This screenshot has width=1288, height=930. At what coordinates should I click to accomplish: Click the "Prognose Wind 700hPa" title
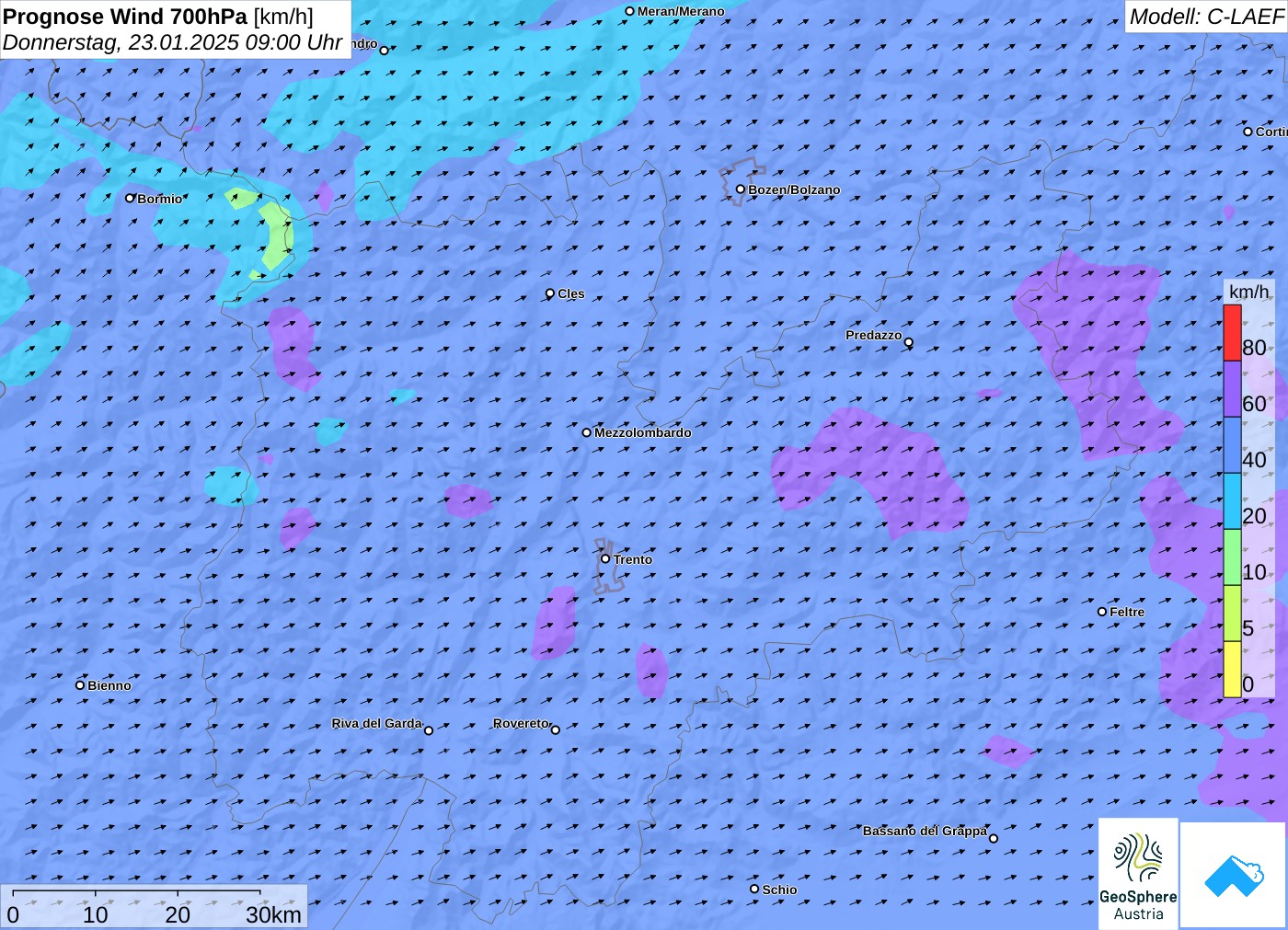126,17
